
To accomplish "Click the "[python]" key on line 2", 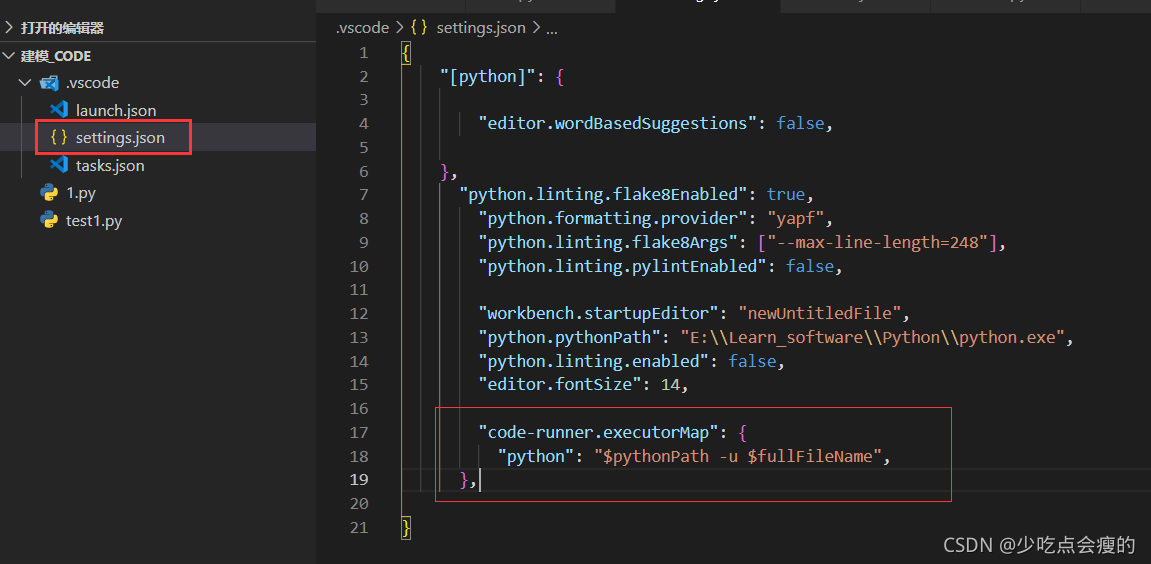I will [488, 76].
